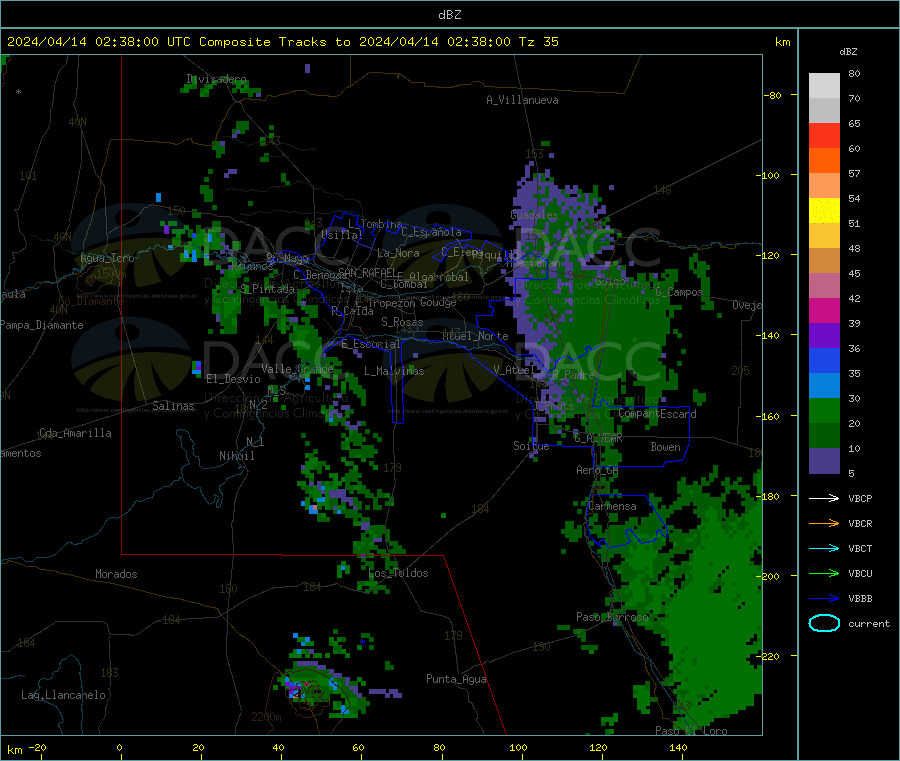900x761 pixels.
Task: Click the cyan 'current' ellipse legend icon
Action: [x=824, y=623]
